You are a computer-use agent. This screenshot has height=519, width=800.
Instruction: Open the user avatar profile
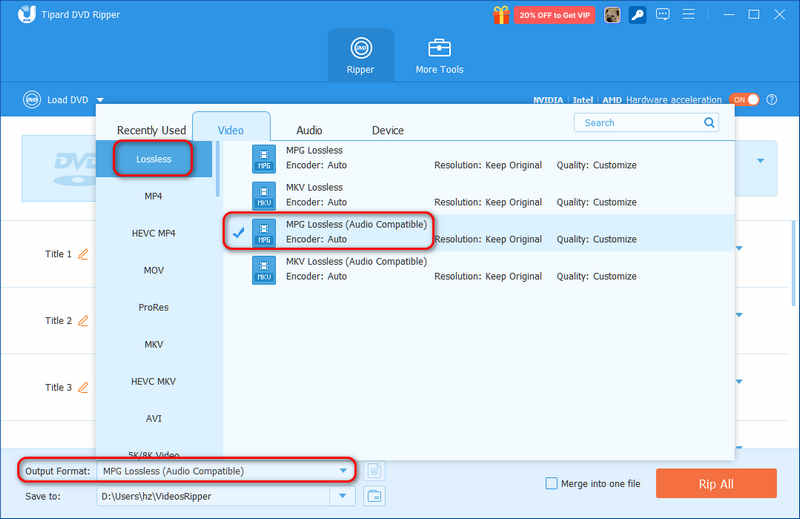click(612, 15)
